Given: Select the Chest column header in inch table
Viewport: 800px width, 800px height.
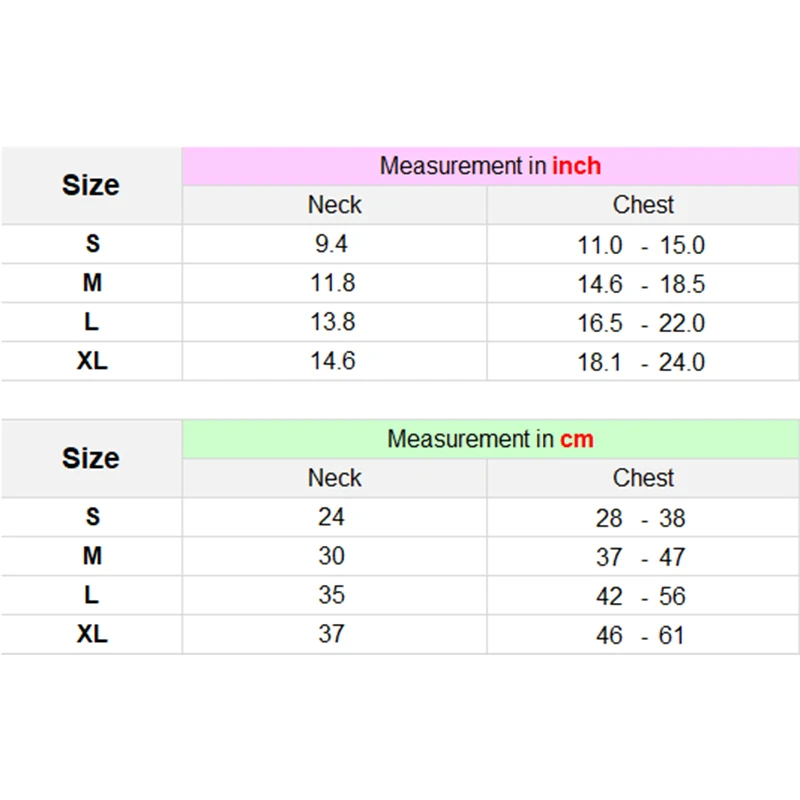Looking at the screenshot, I should (643, 205).
